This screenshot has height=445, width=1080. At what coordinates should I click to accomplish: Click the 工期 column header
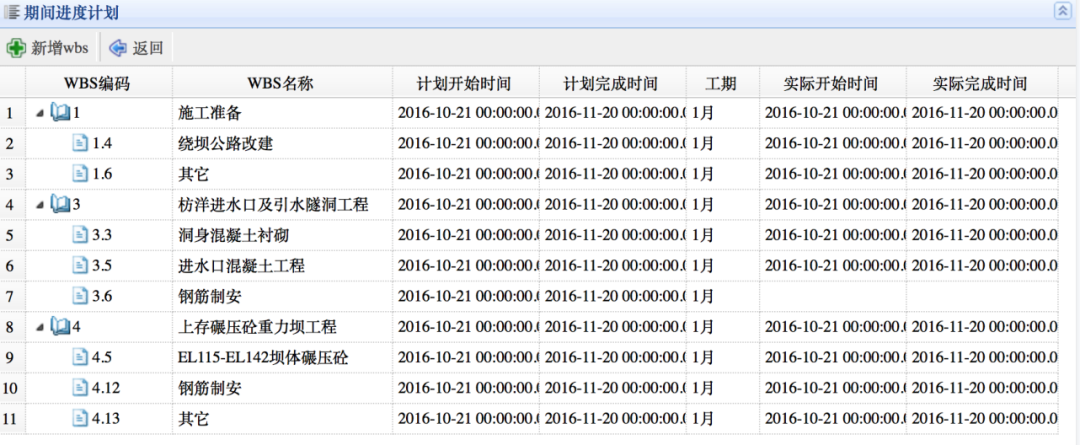[723, 83]
